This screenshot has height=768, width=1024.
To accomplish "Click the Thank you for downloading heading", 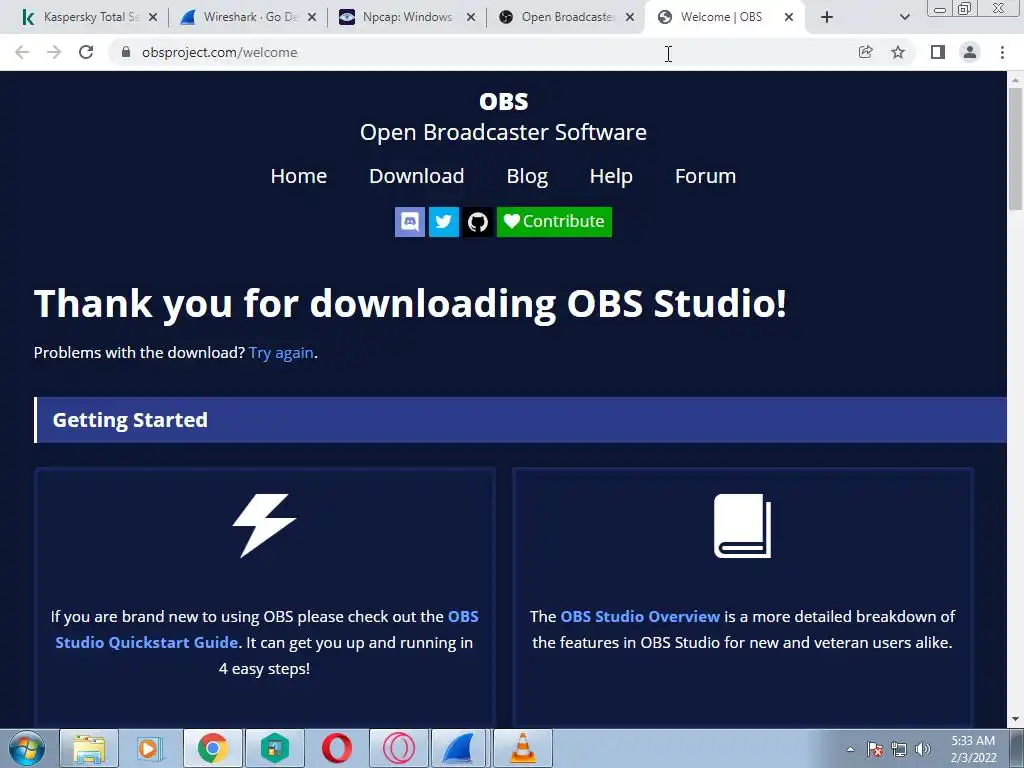I will [410, 304].
